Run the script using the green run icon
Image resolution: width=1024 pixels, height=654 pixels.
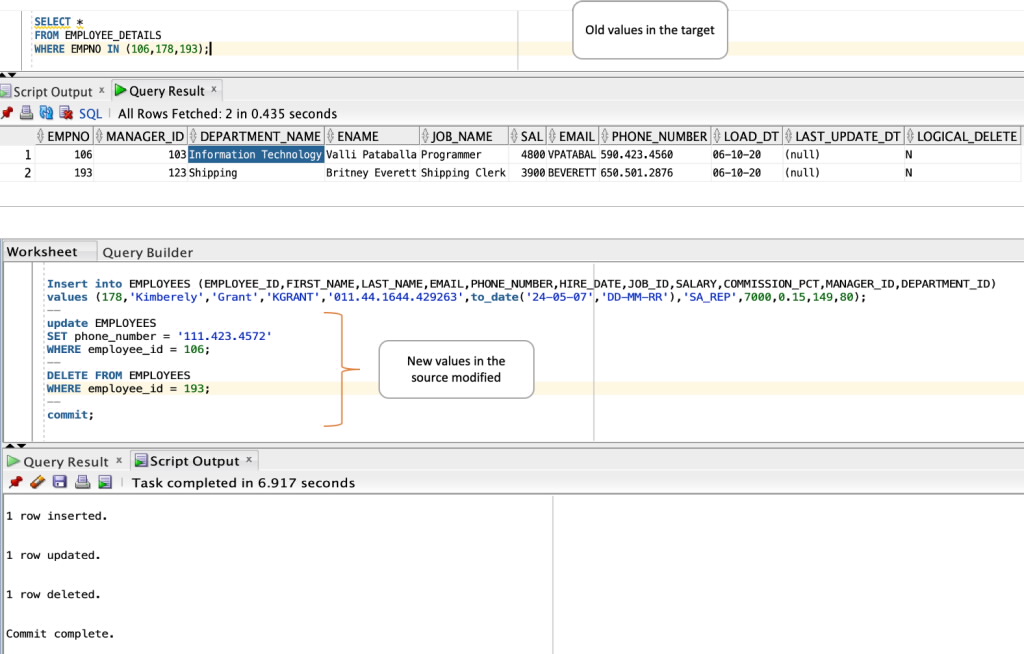coord(105,482)
